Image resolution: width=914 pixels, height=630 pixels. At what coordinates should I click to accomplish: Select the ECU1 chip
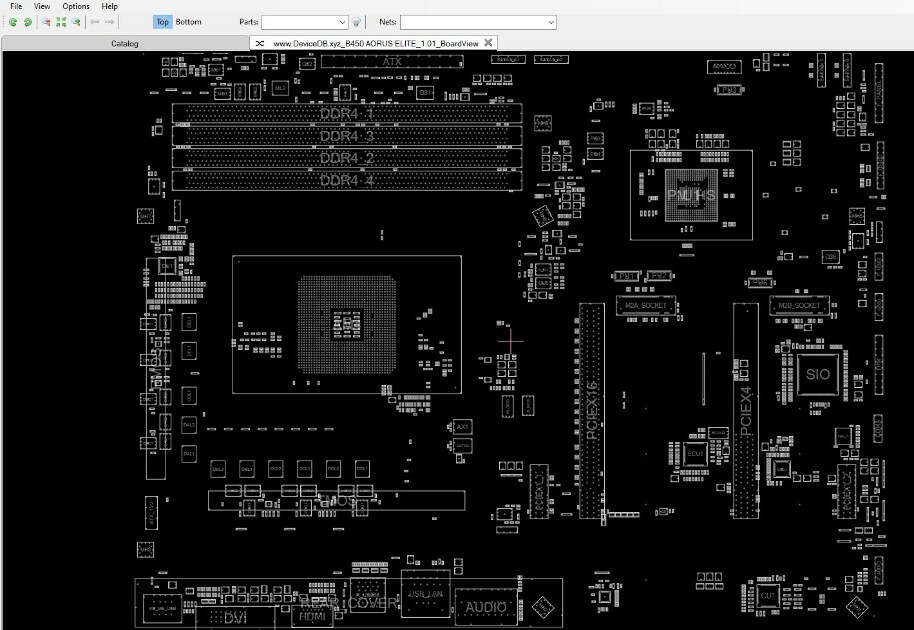(x=695, y=453)
